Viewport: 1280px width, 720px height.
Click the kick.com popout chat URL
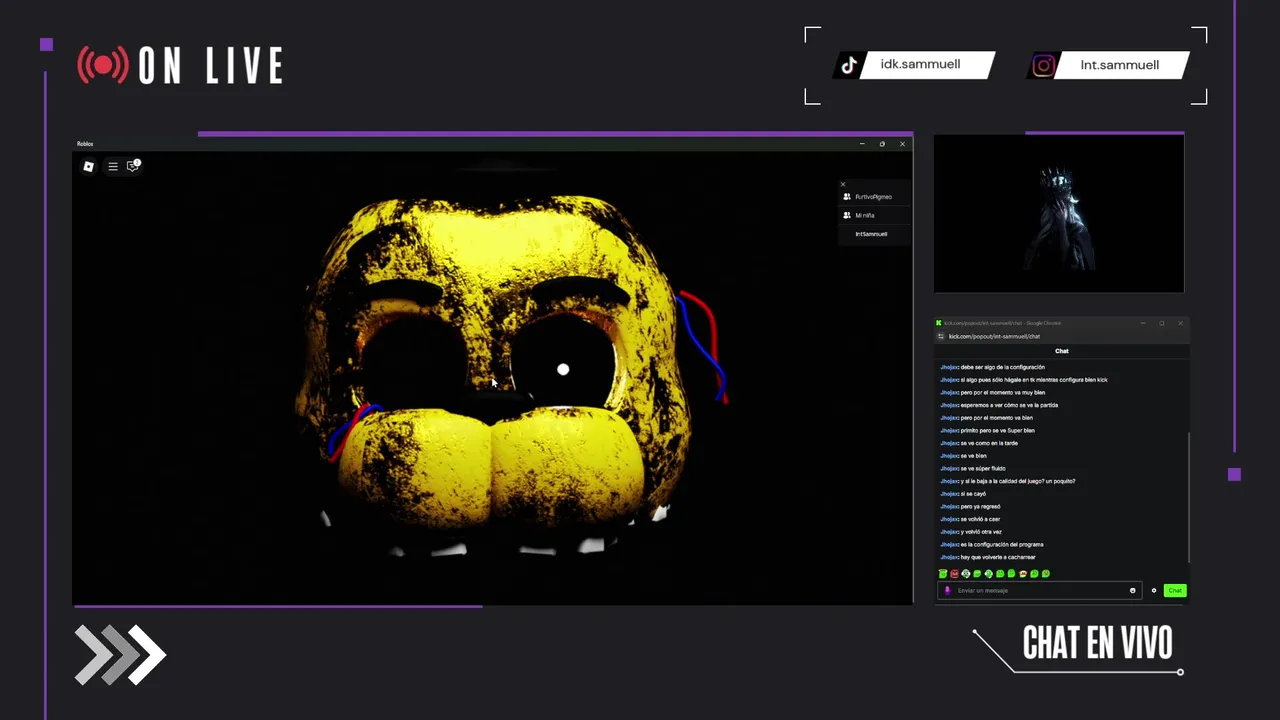click(x=994, y=336)
